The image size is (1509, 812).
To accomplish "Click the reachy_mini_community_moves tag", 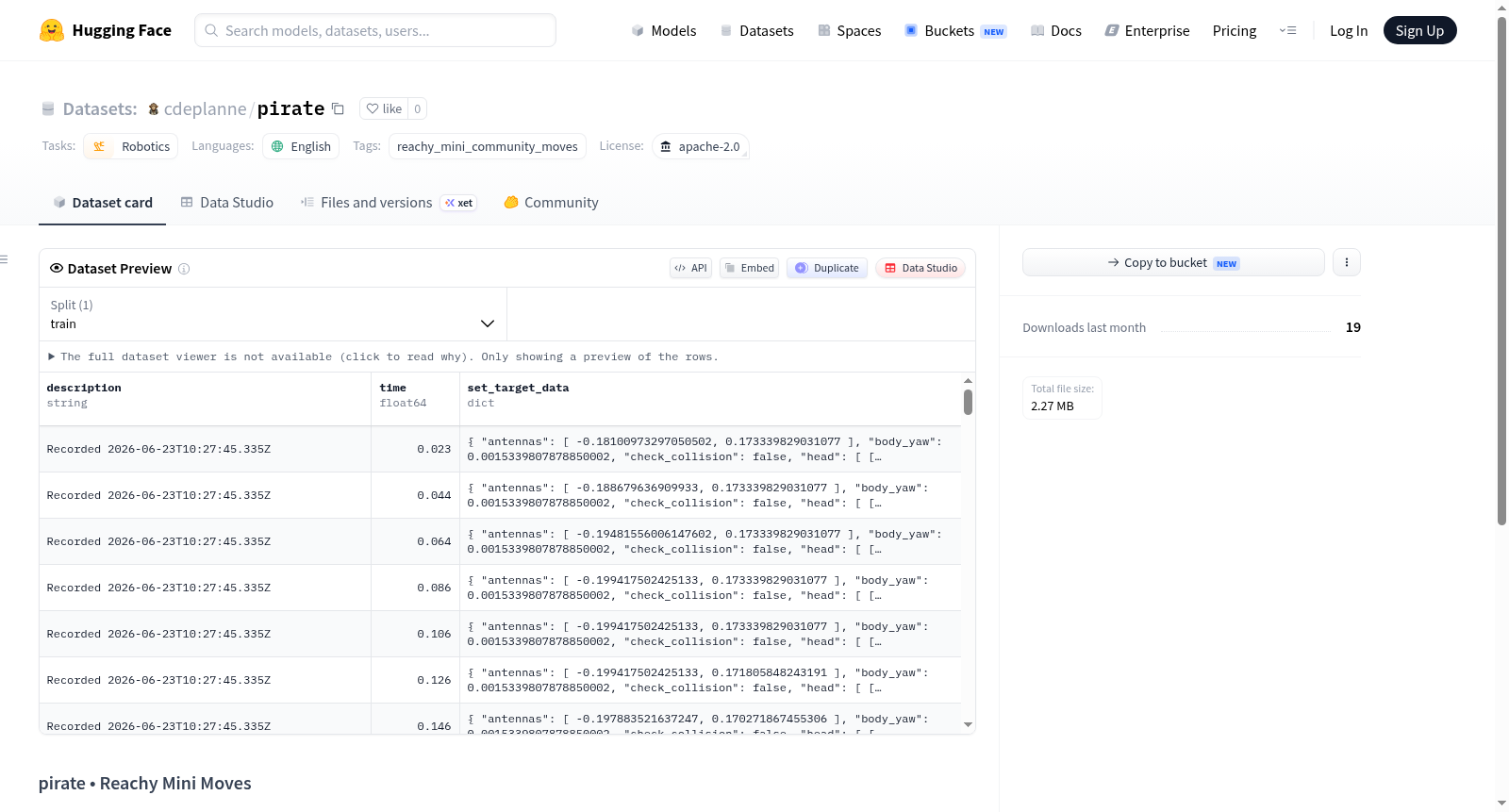I will point(488,146).
